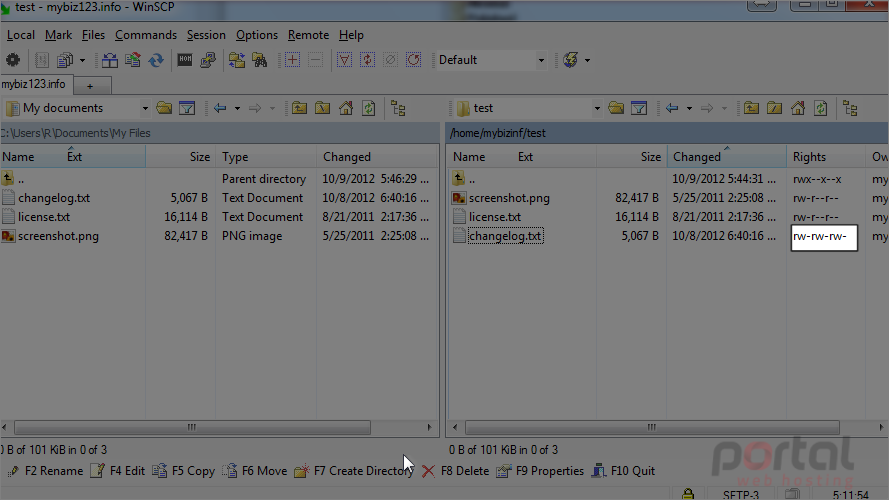Go back in local panel

220,108
